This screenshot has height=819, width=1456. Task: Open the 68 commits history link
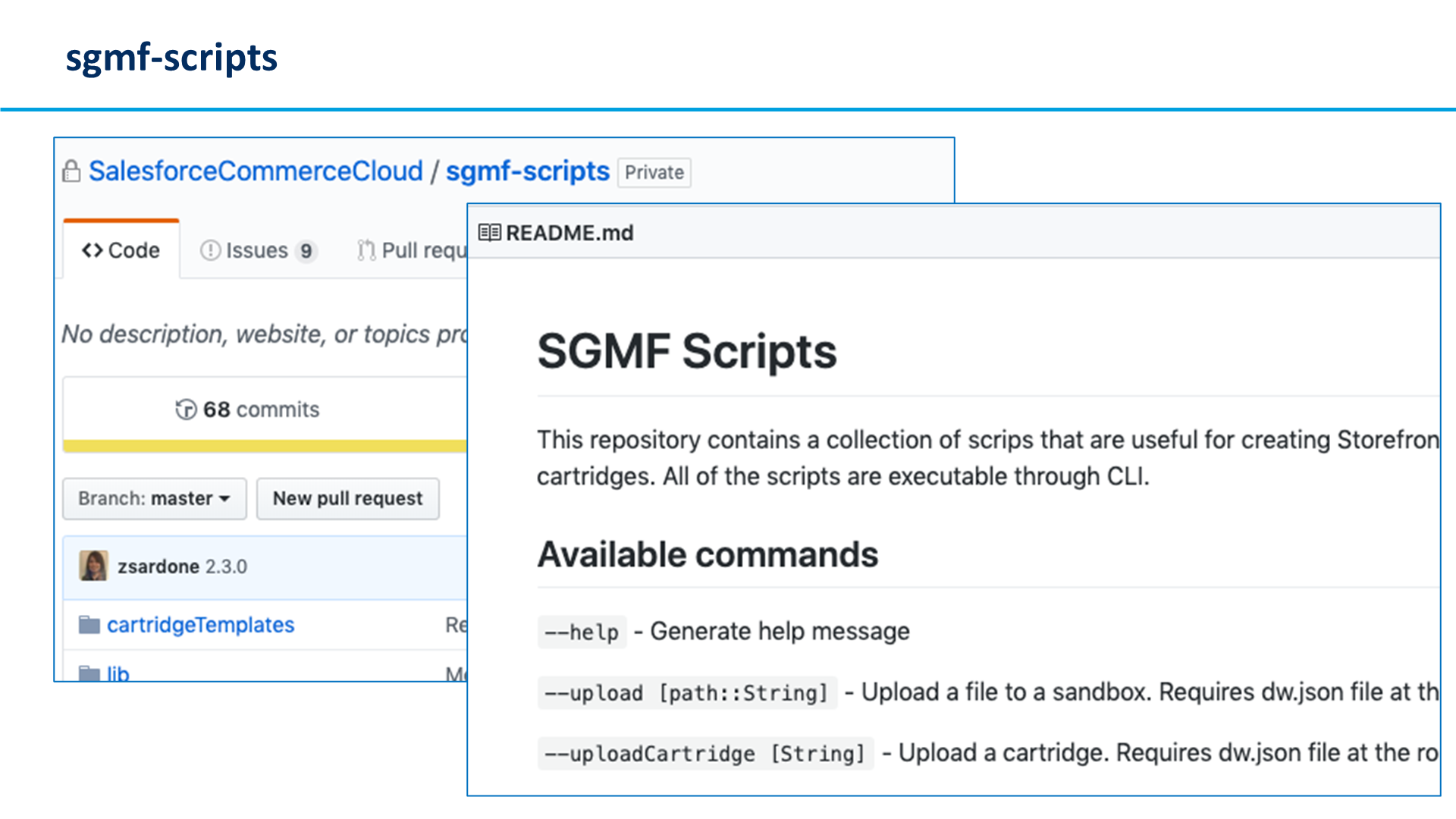[x=247, y=409]
